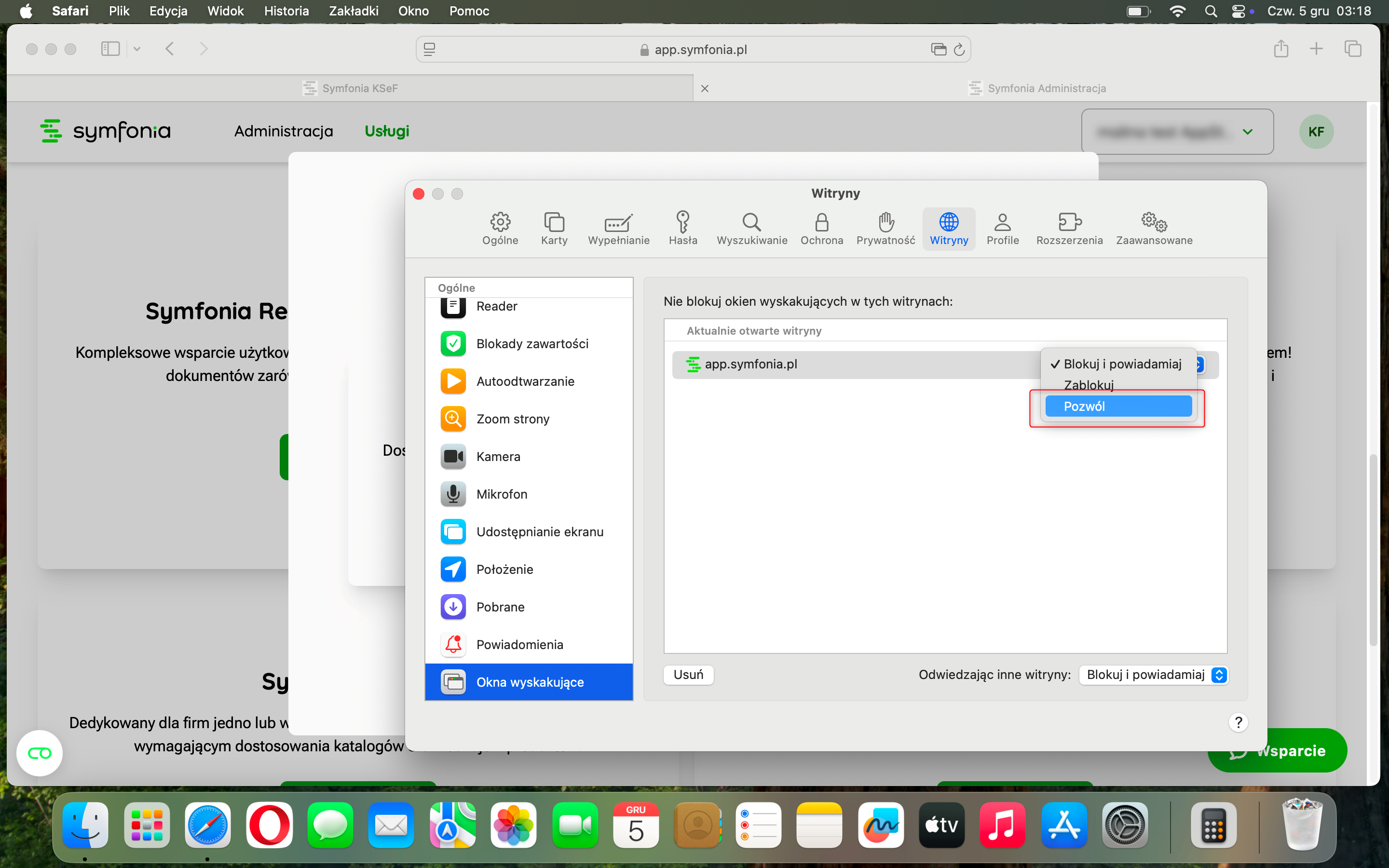Select Mikrofon in the sidebar
This screenshot has width=1389, height=868.
(529, 494)
